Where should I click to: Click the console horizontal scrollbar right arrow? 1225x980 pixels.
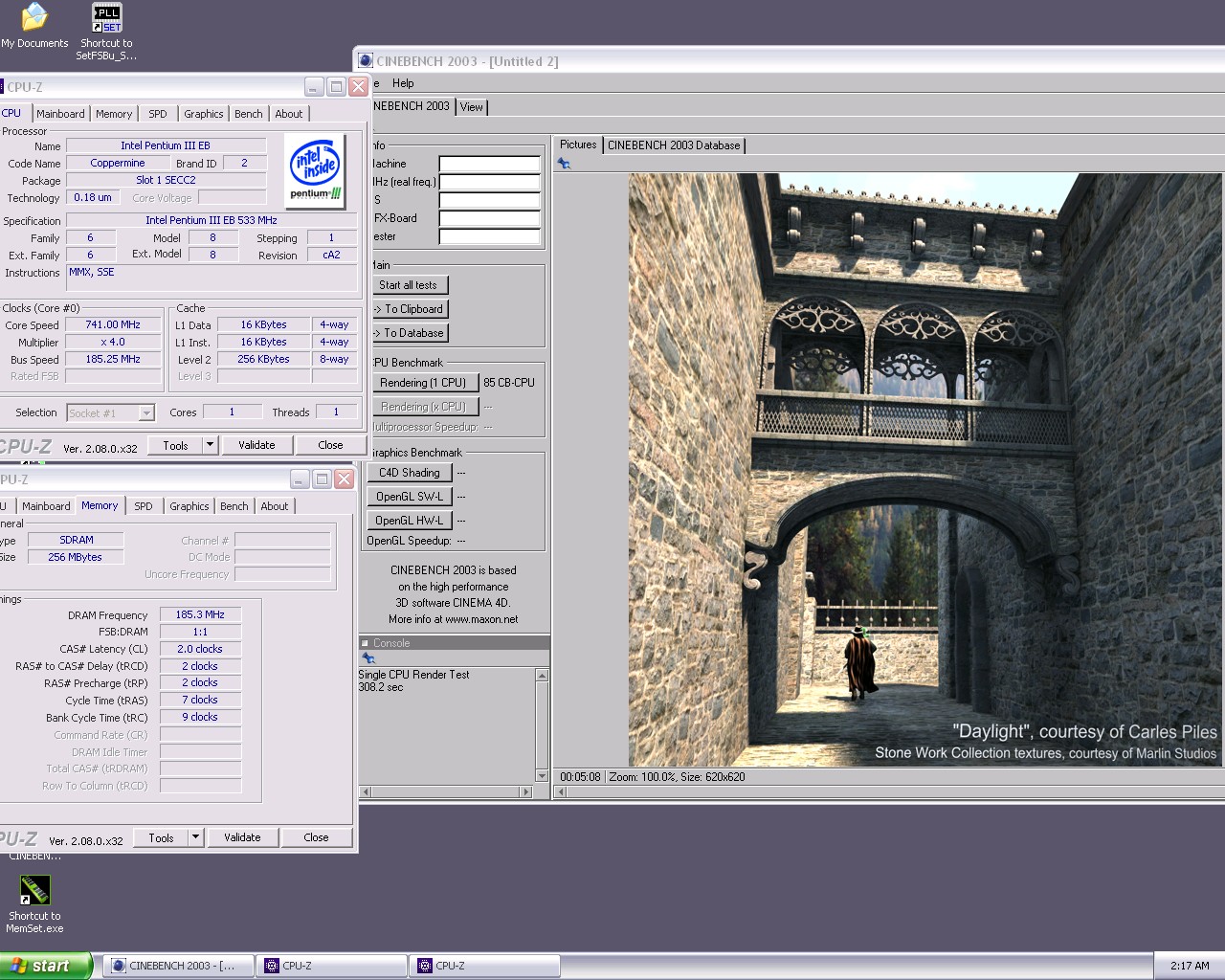click(x=525, y=792)
